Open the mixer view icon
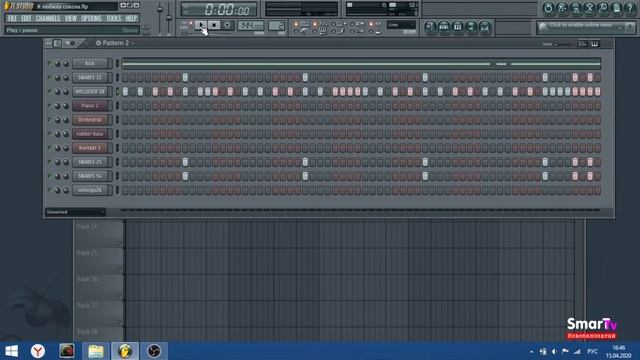640x360 pixels. tap(484, 27)
